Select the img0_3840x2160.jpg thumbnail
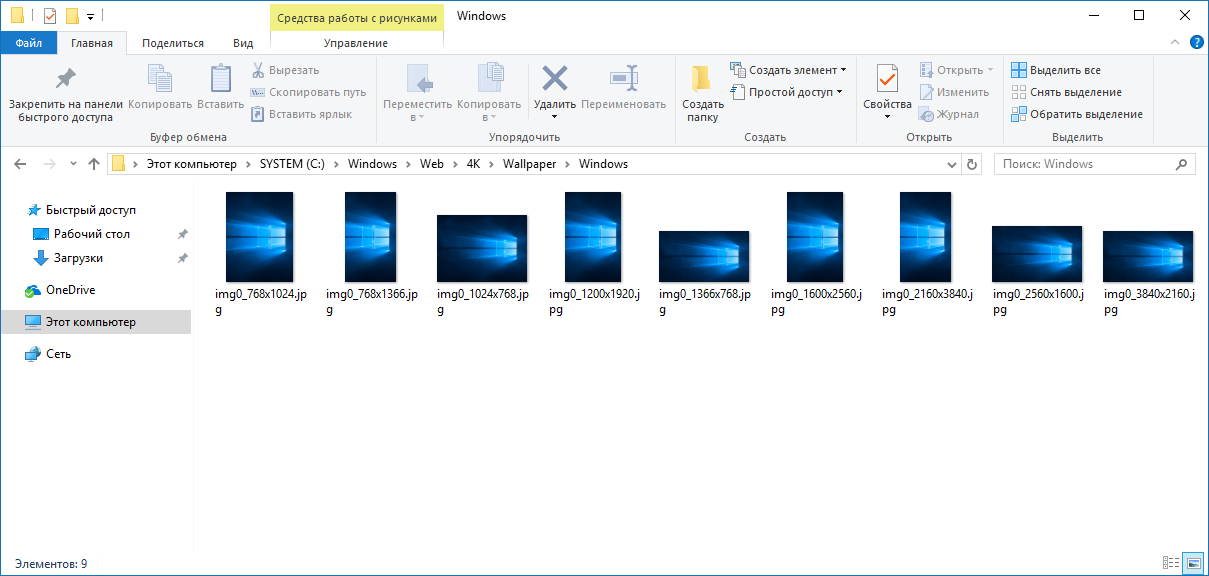 coord(1148,256)
